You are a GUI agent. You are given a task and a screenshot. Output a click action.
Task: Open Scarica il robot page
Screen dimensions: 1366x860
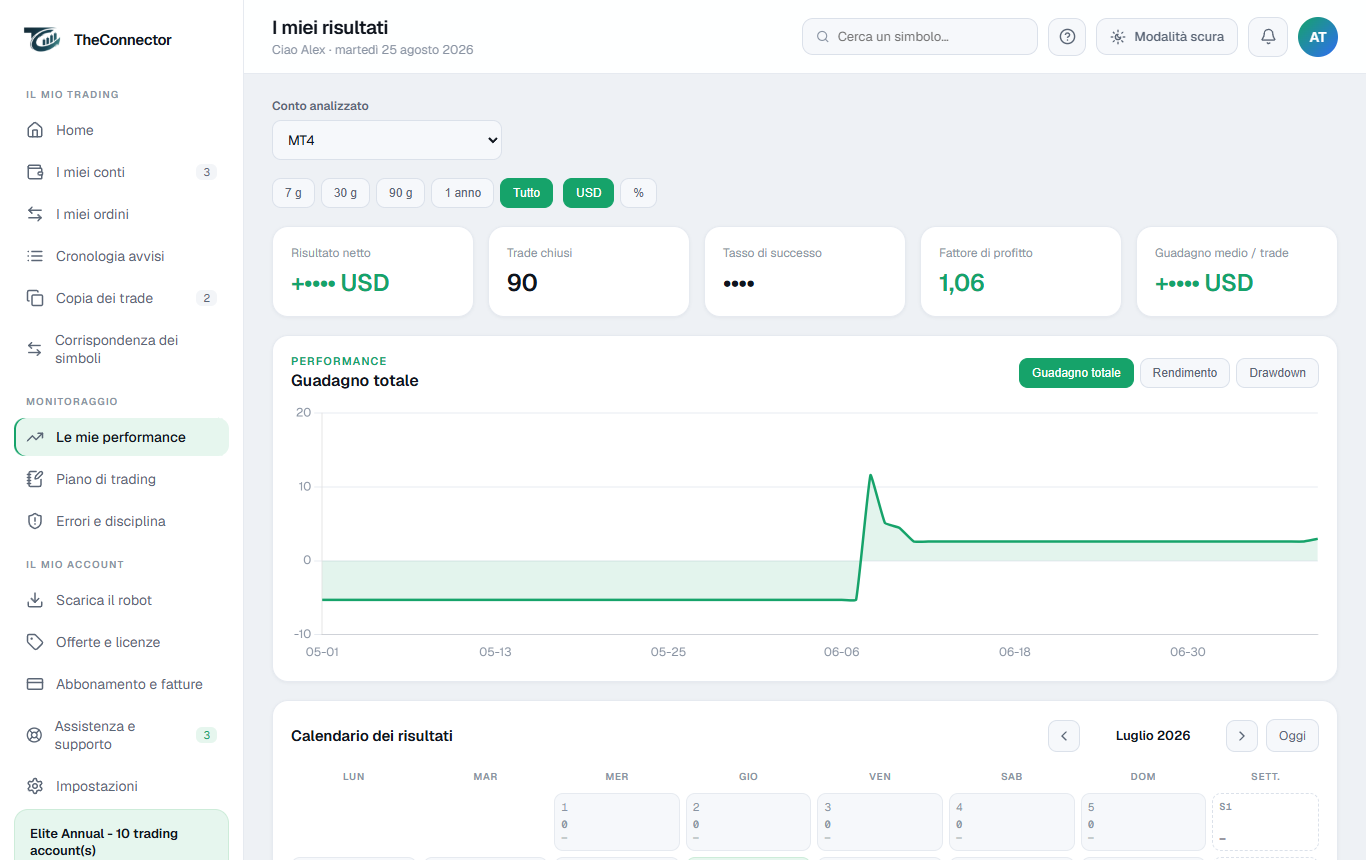pyautogui.click(x=121, y=600)
